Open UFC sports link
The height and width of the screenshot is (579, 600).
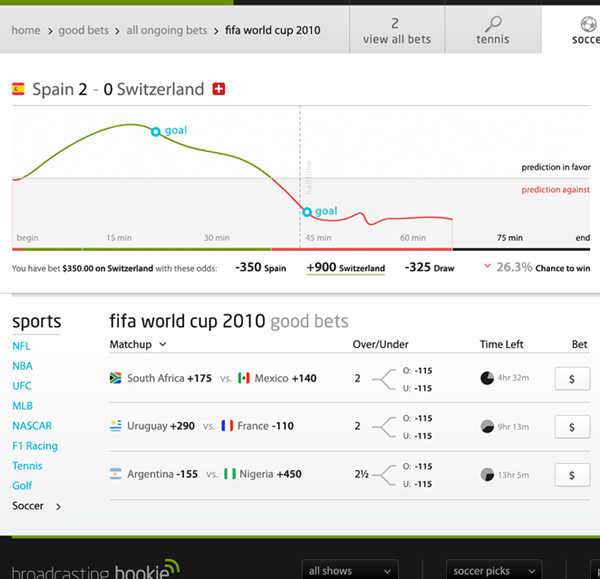click(22, 386)
